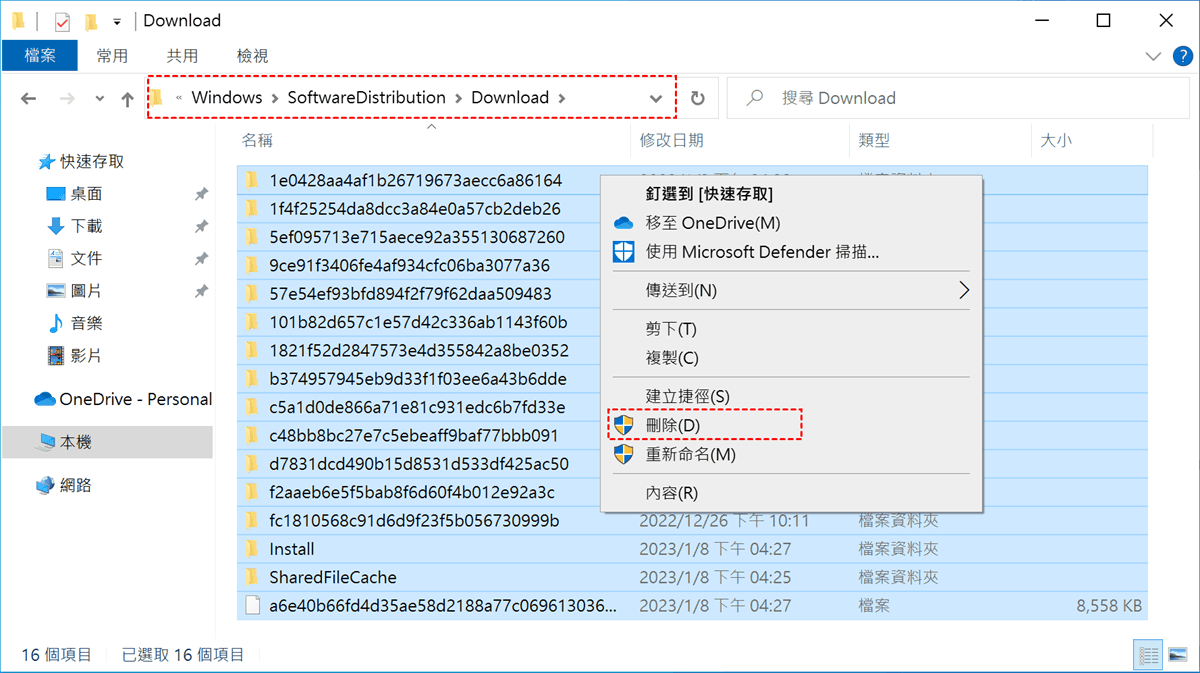Open 下載 in Quick Access

pos(86,226)
